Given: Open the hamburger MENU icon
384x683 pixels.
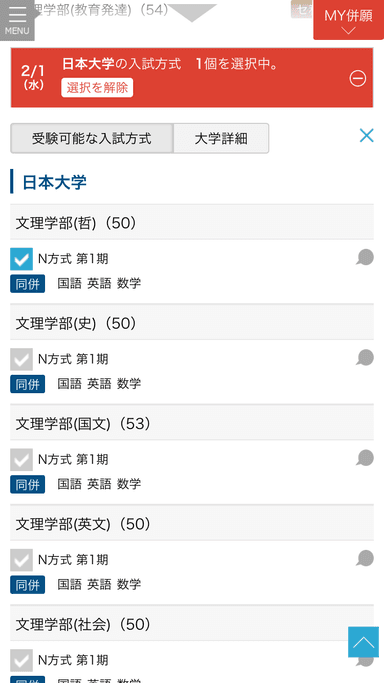Looking at the screenshot, I should (17, 20).
